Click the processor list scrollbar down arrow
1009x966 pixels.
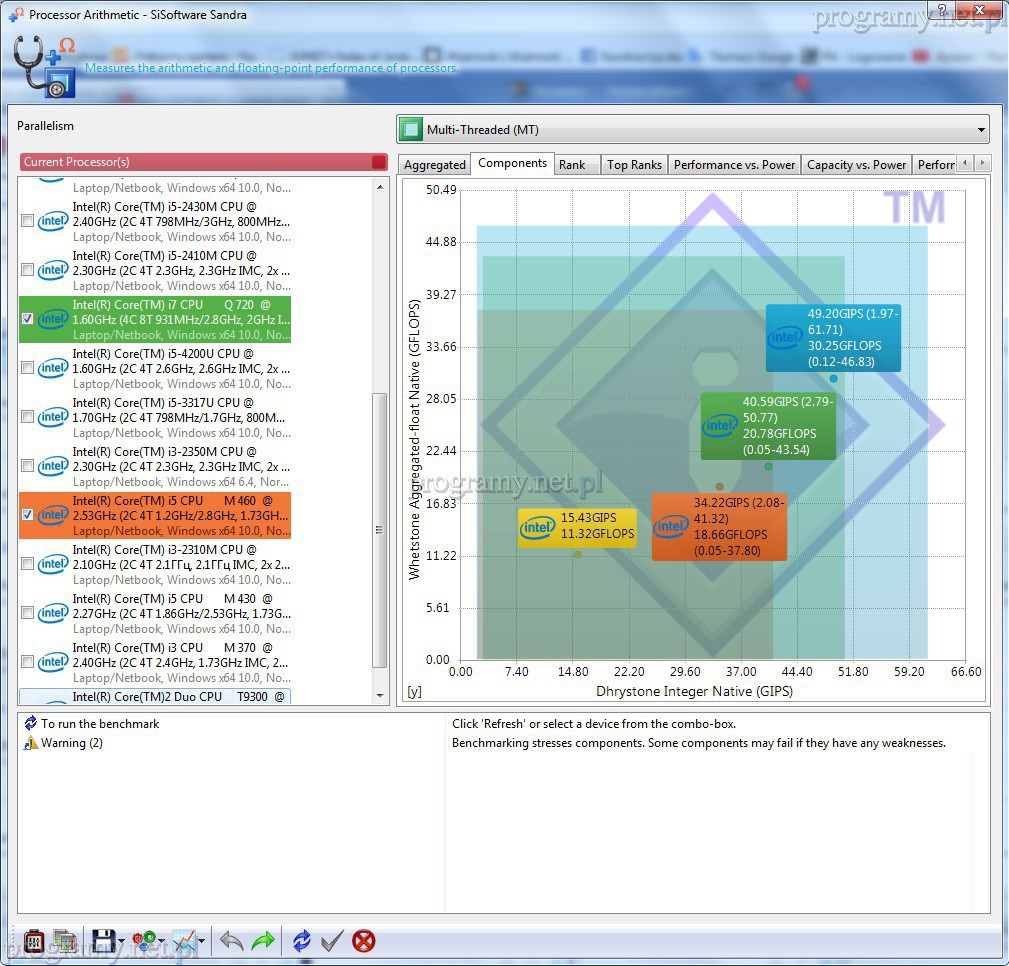click(380, 696)
